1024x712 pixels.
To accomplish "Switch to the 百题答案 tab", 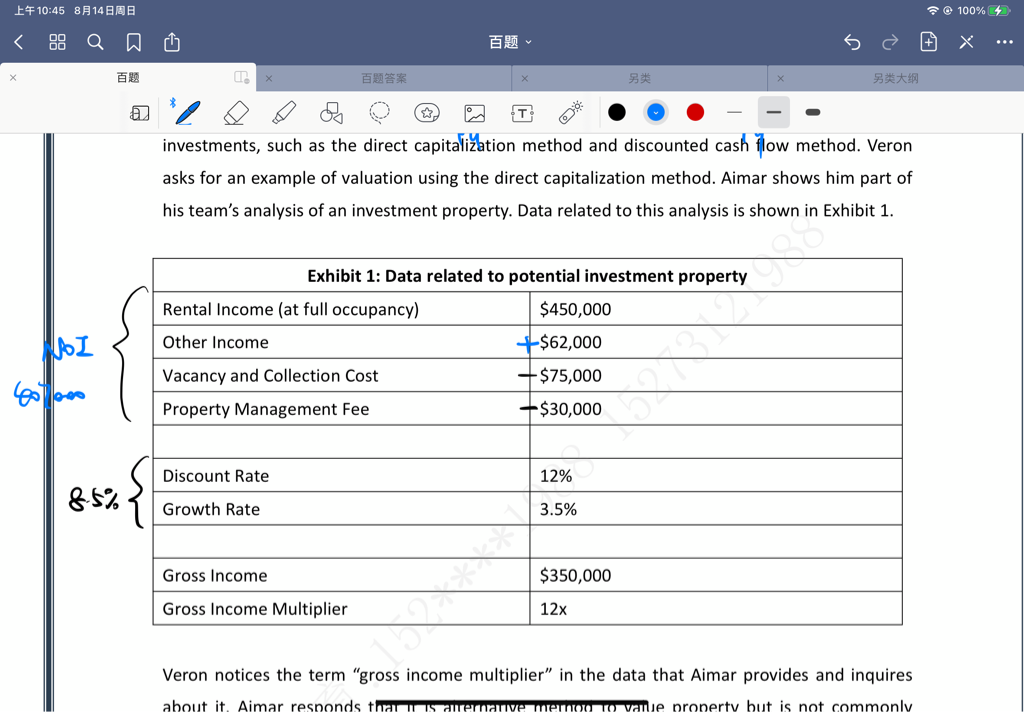I will tap(384, 78).
